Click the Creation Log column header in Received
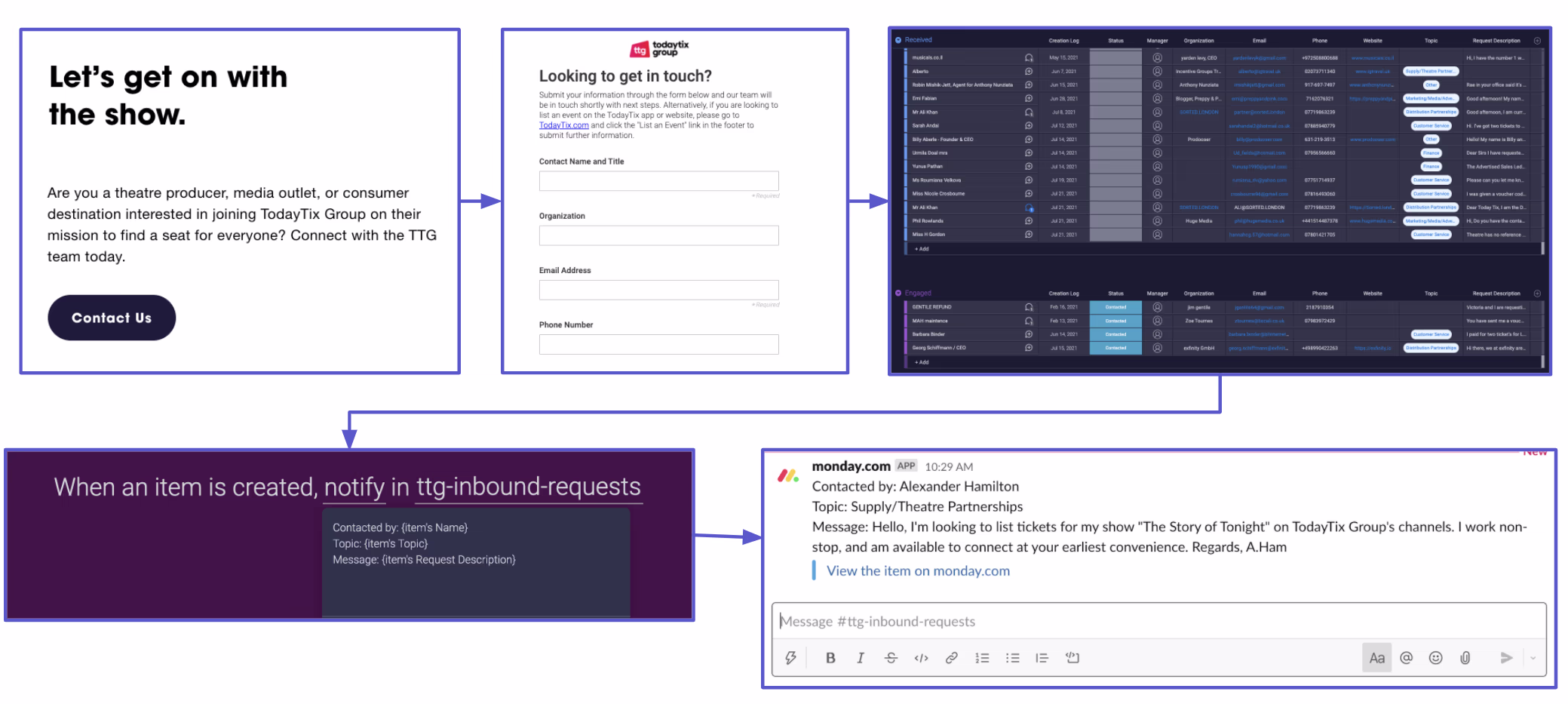 tap(1063, 41)
